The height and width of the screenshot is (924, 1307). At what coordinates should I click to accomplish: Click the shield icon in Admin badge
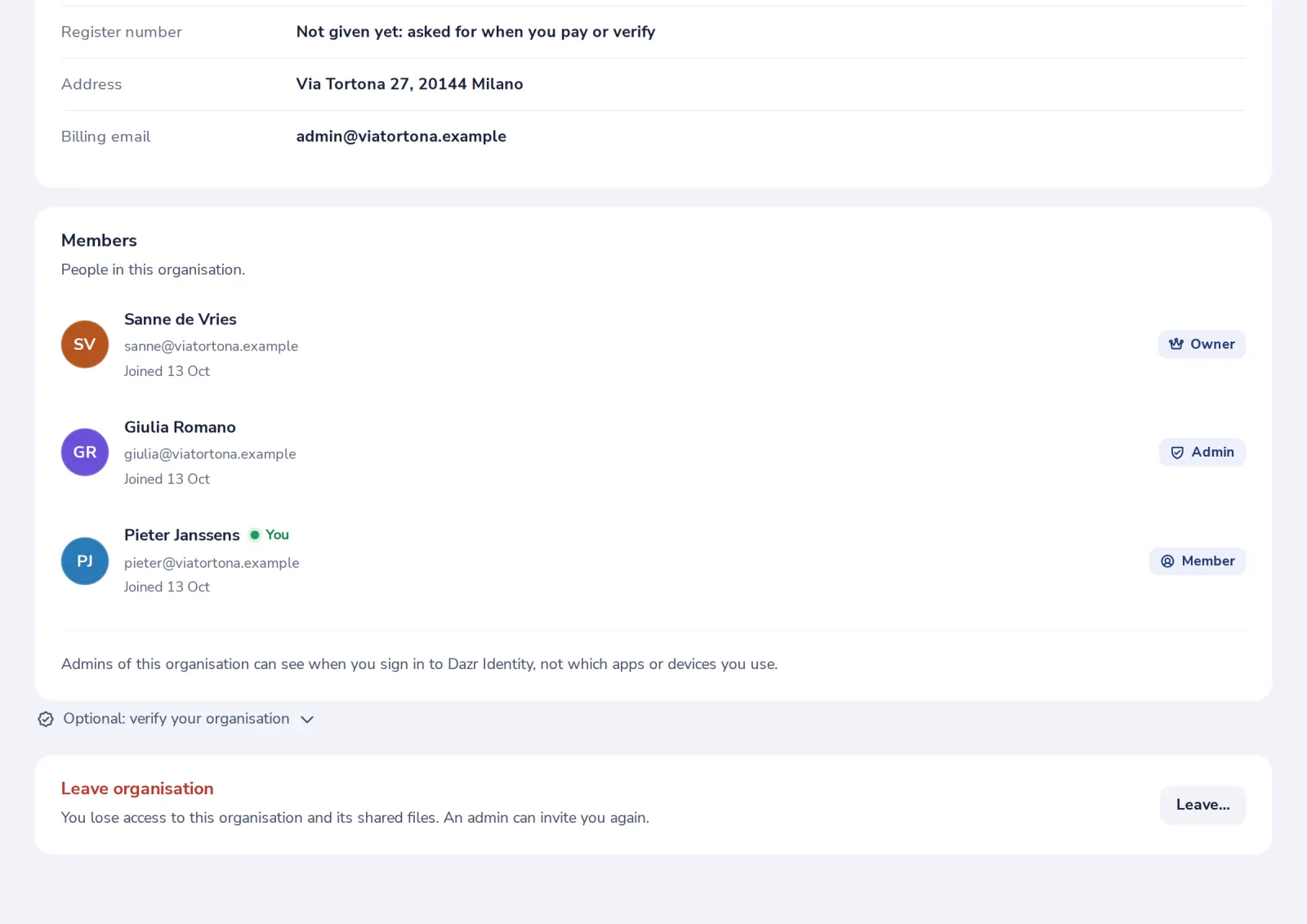(x=1177, y=453)
